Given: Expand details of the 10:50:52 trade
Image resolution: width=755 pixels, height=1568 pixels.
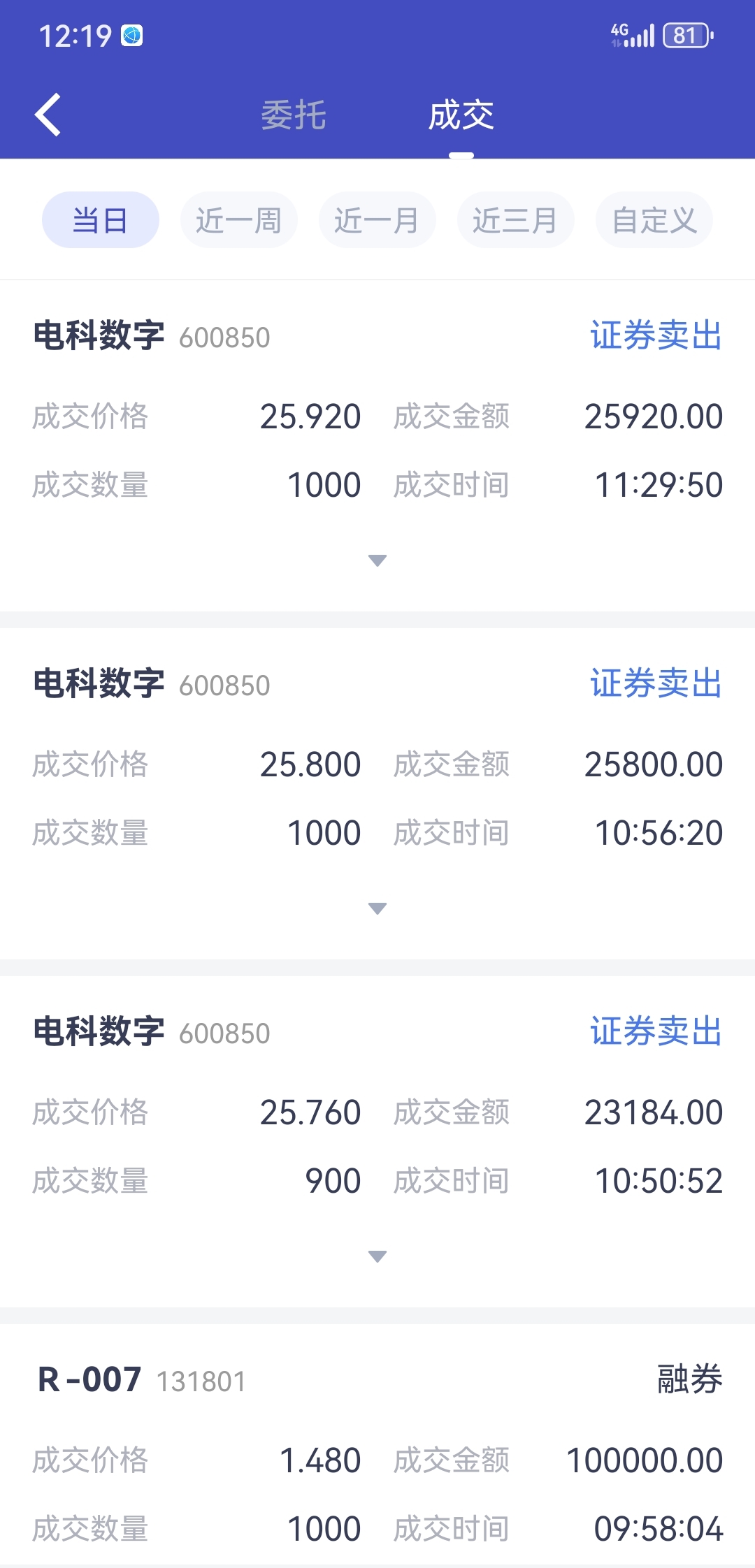Looking at the screenshot, I should (x=377, y=1256).
